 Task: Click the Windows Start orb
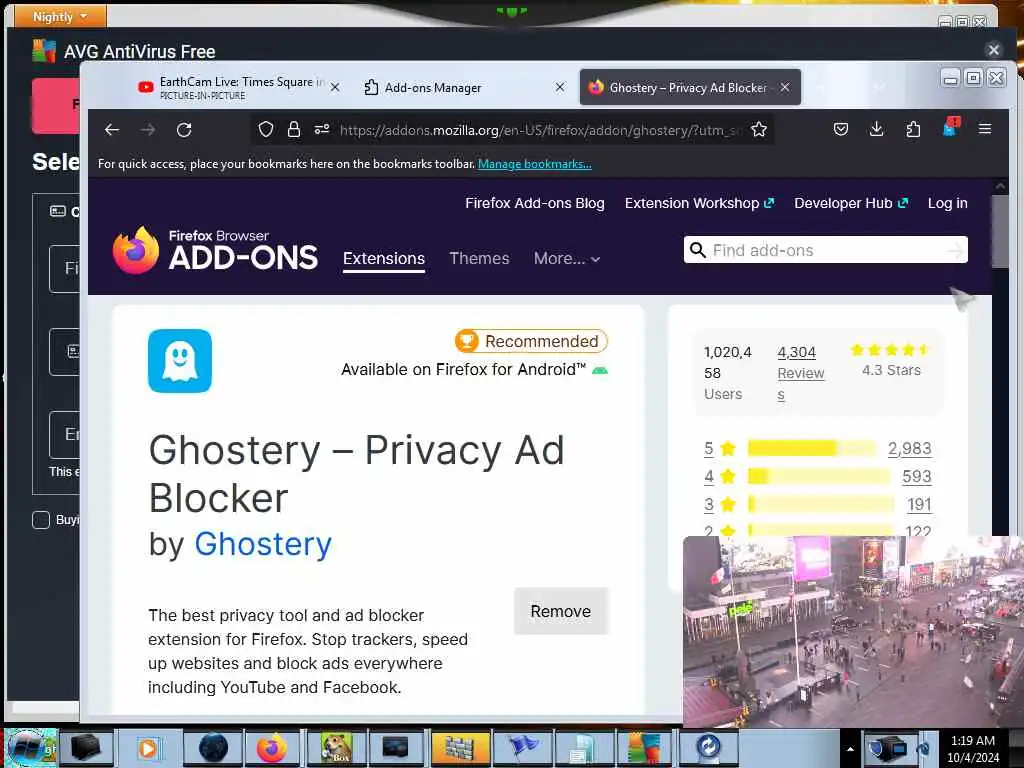click(31, 748)
